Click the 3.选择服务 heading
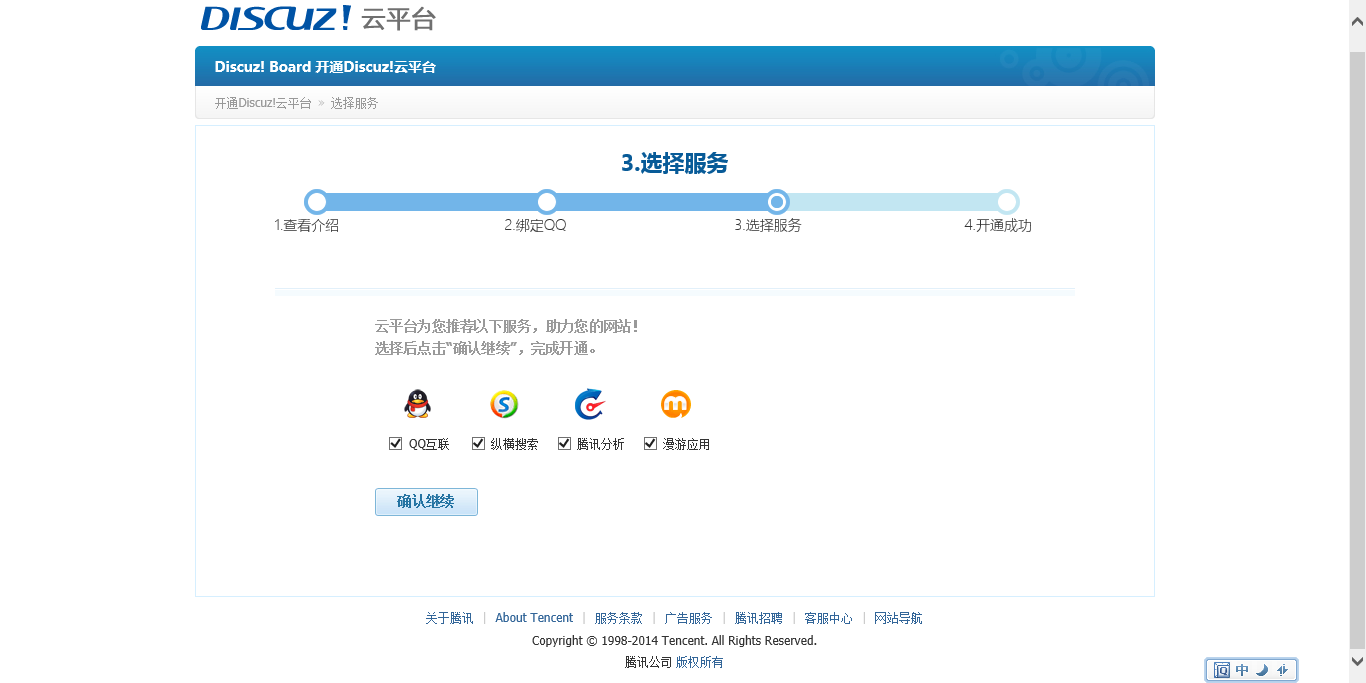The image size is (1366, 683). point(675,163)
